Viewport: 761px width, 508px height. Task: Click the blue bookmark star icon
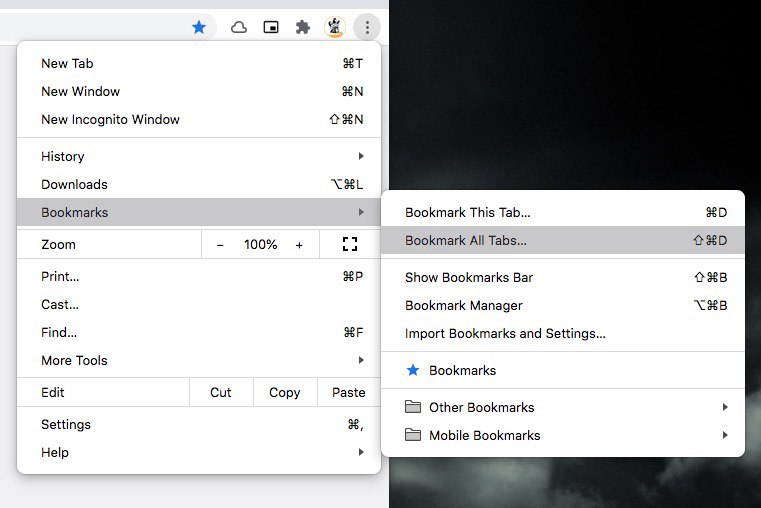(x=199, y=27)
